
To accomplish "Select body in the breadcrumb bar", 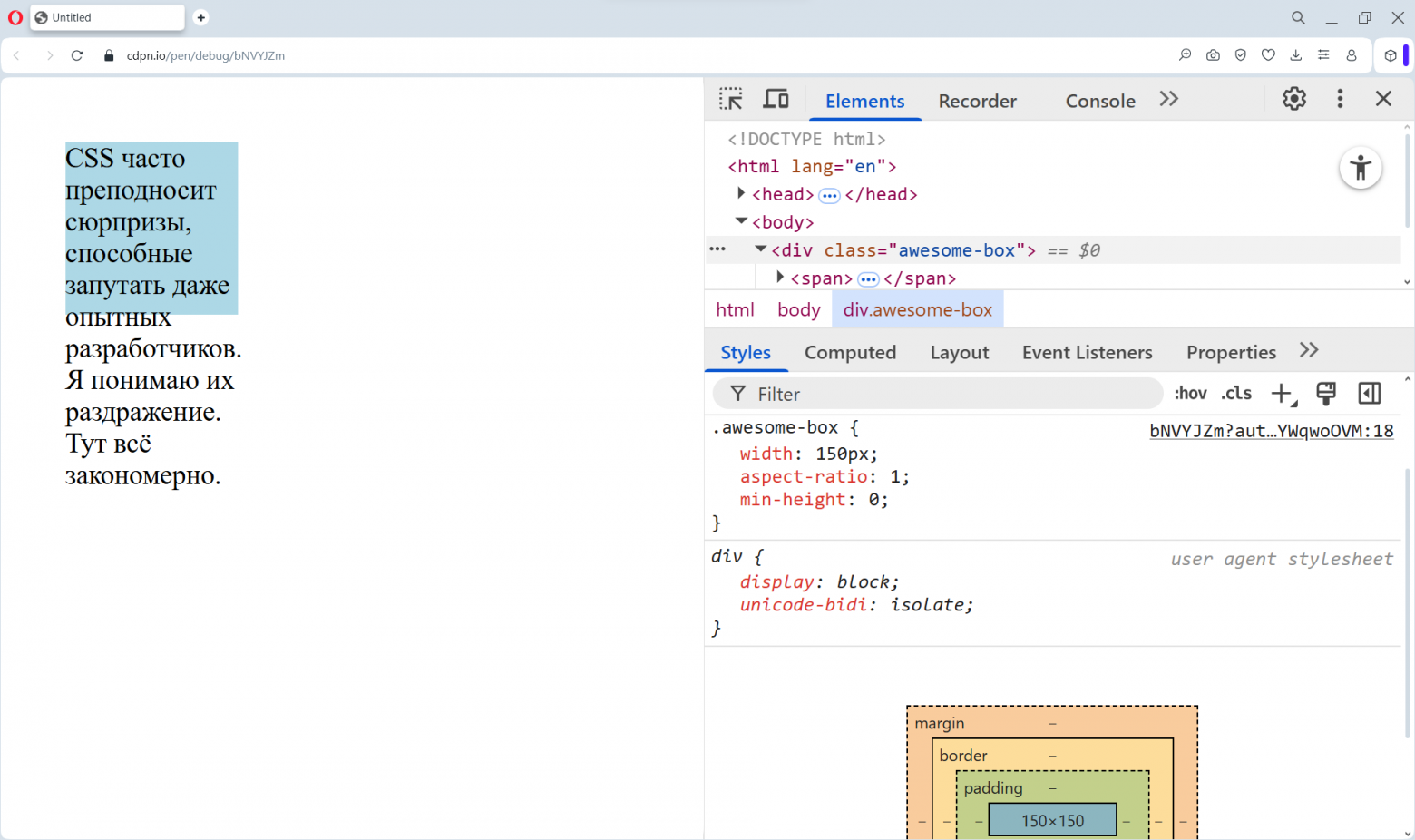I will (798, 309).
